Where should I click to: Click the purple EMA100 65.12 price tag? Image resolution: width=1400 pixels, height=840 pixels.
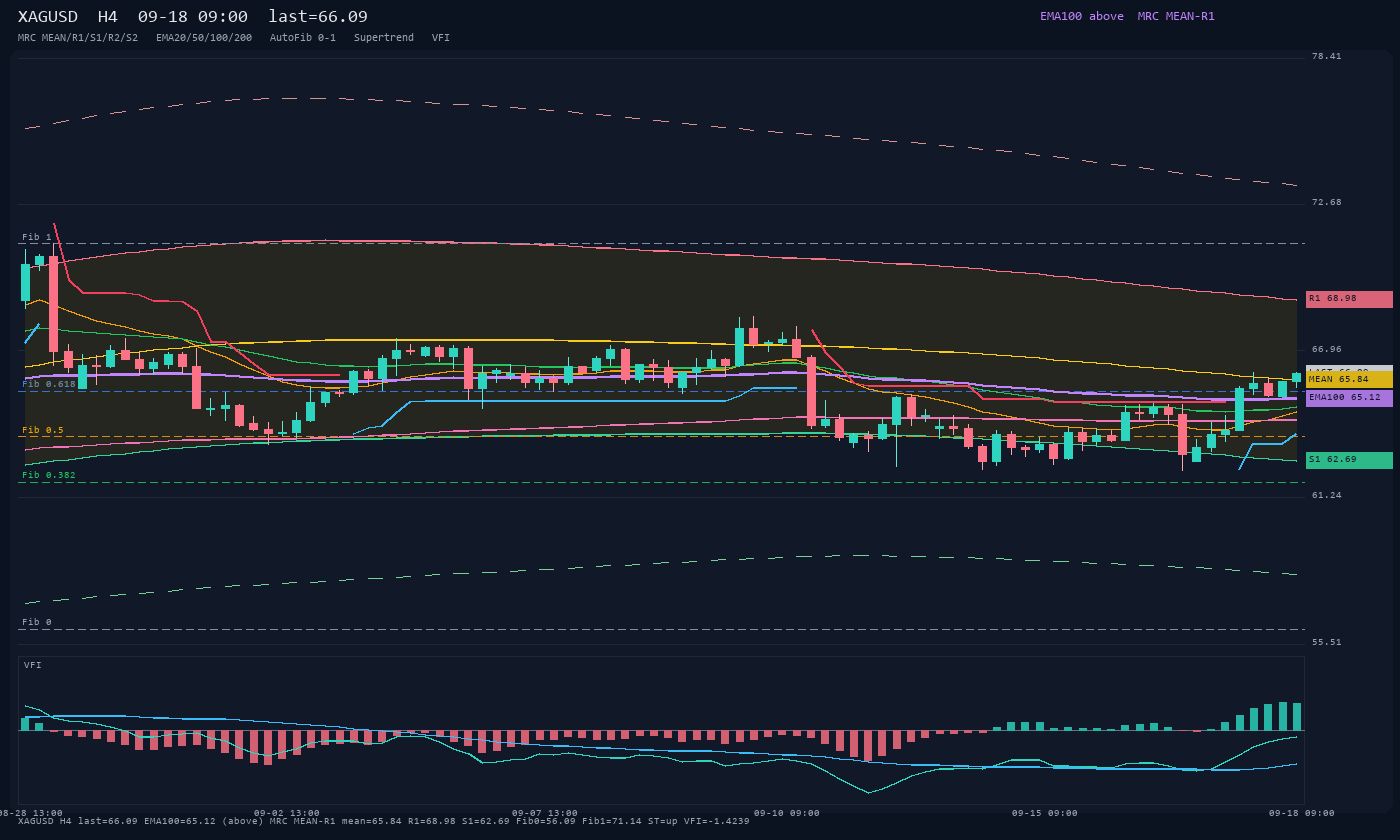coord(1349,398)
